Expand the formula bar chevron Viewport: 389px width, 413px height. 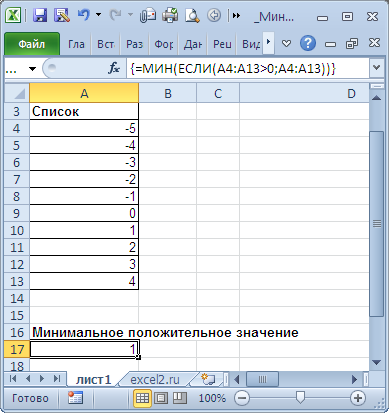click(377, 68)
